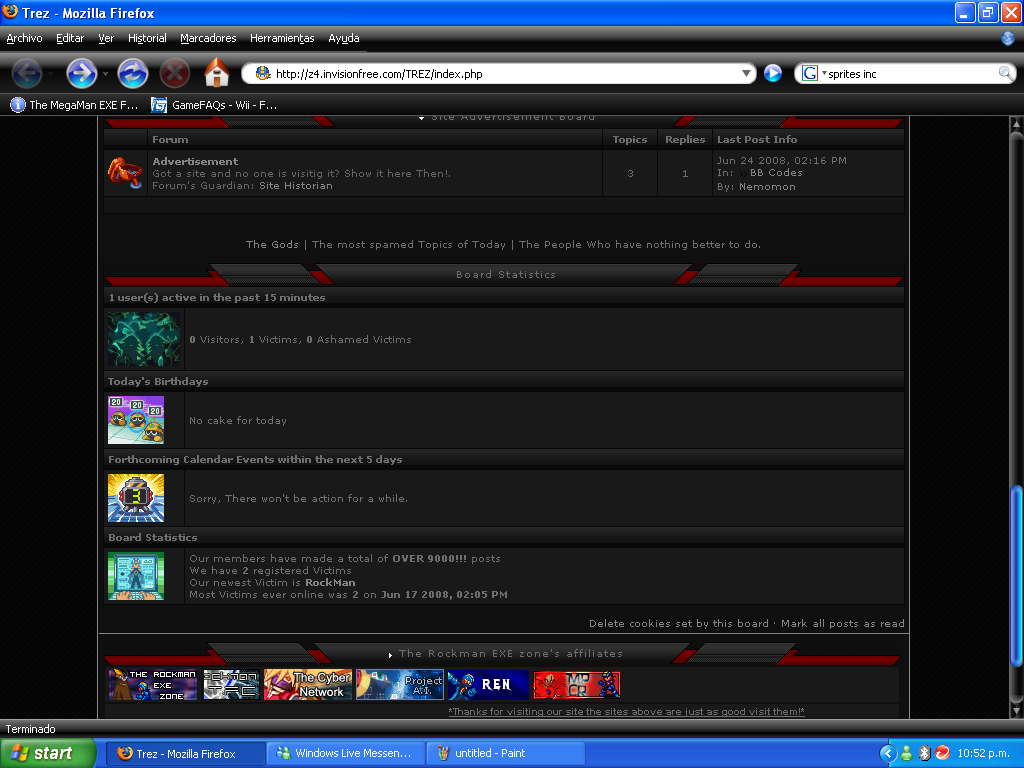This screenshot has height=768, width=1024.
Task: Click 'Delete cookies set by this board' link
Action: pyautogui.click(x=678, y=623)
